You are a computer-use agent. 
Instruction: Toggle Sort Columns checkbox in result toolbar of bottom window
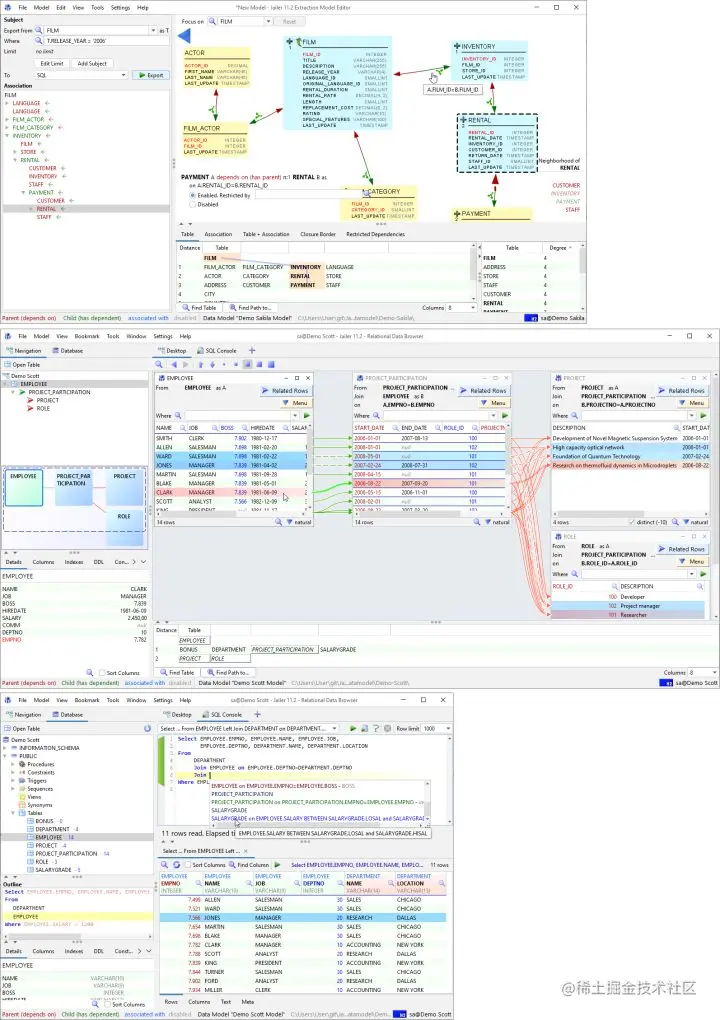(188, 865)
